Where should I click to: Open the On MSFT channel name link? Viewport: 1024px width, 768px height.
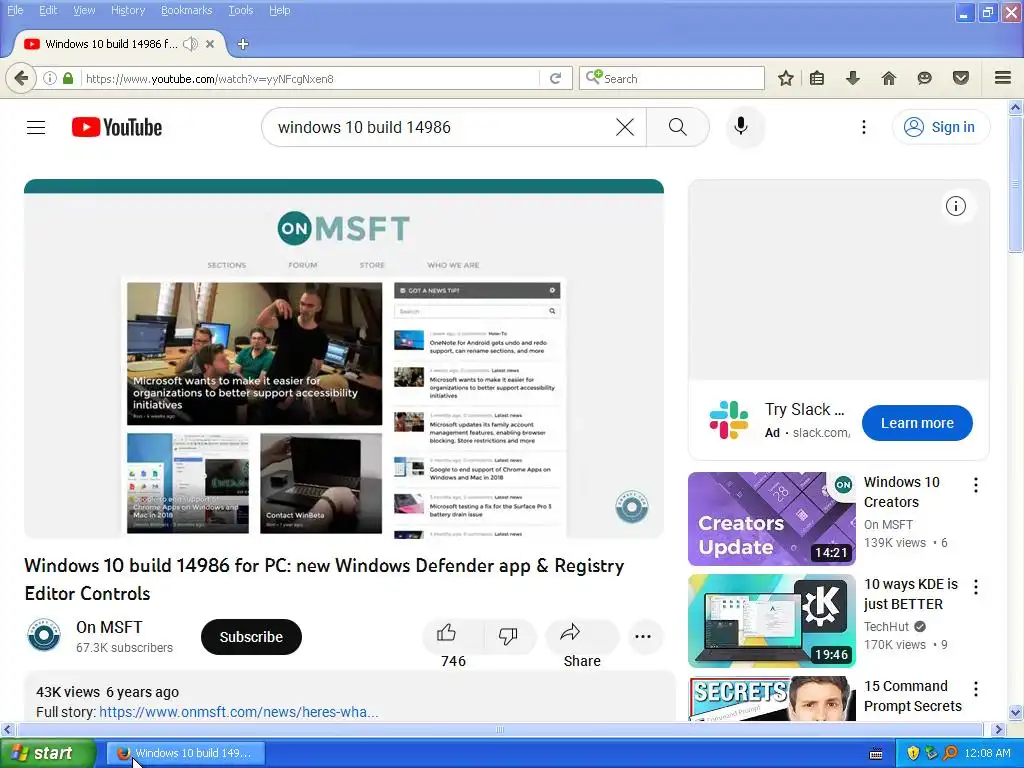[109, 627]
